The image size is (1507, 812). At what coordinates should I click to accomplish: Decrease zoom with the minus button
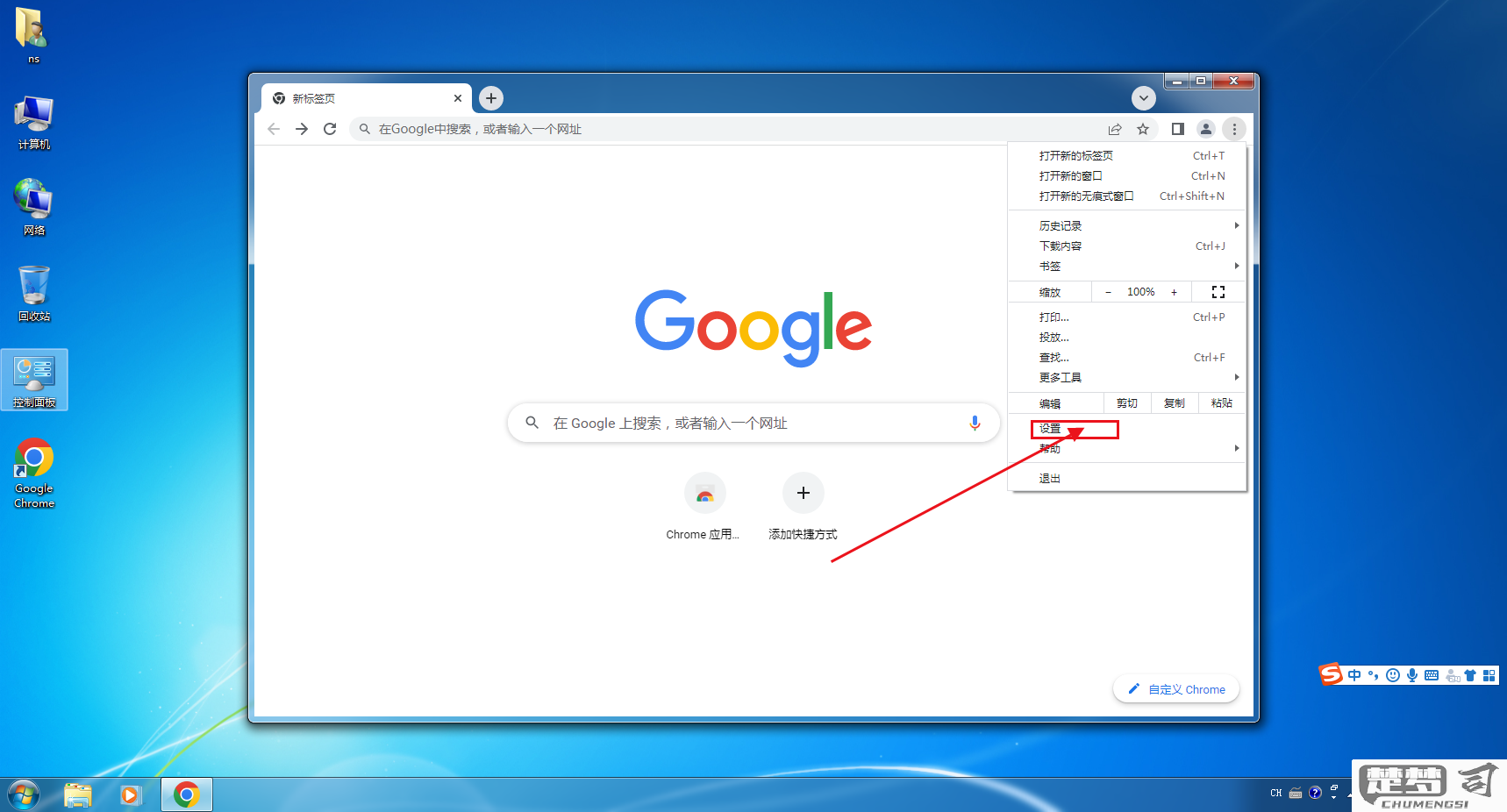tap(1108, 292)
